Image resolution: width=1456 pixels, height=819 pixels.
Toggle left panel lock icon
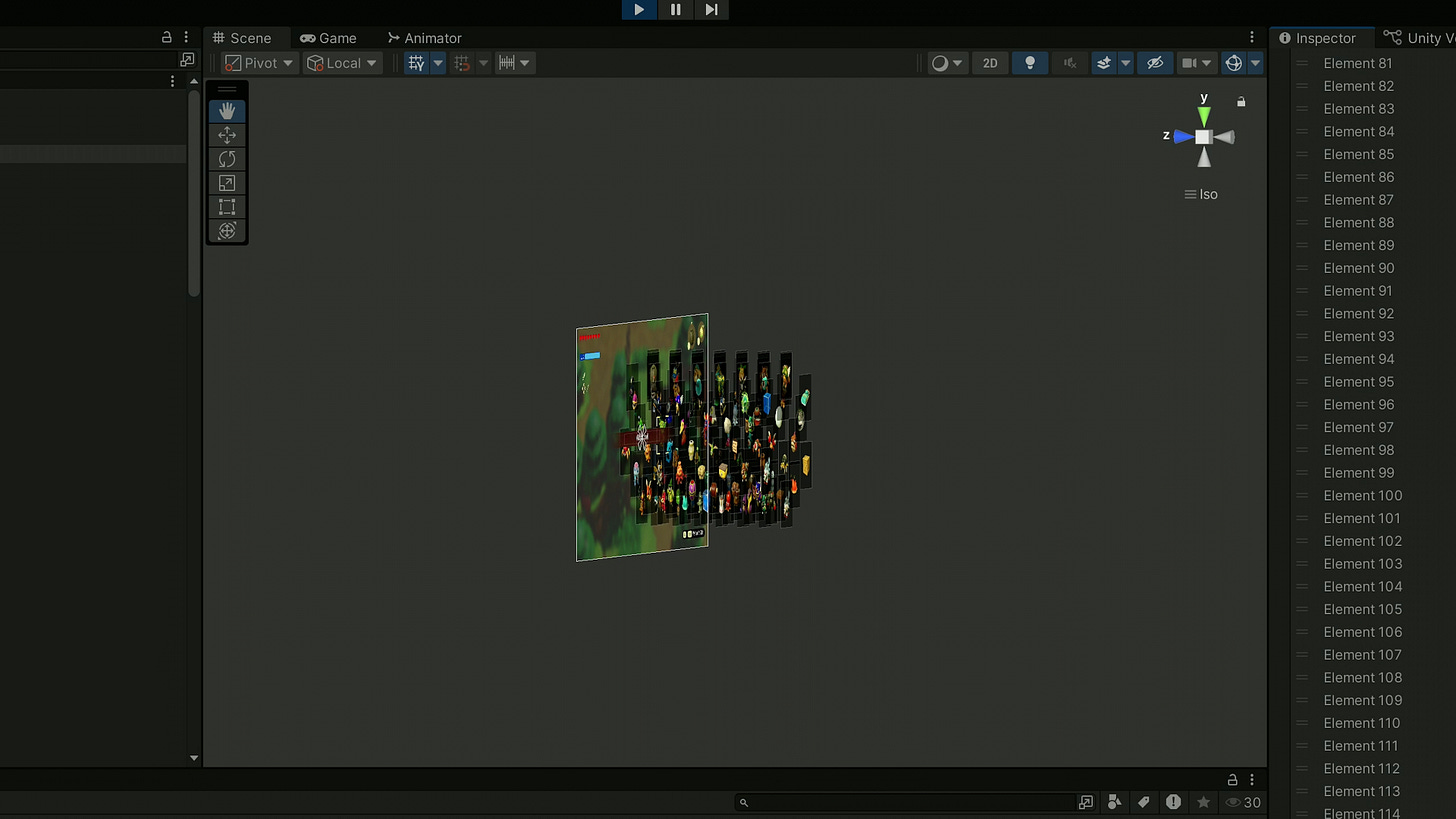(167, 37)
